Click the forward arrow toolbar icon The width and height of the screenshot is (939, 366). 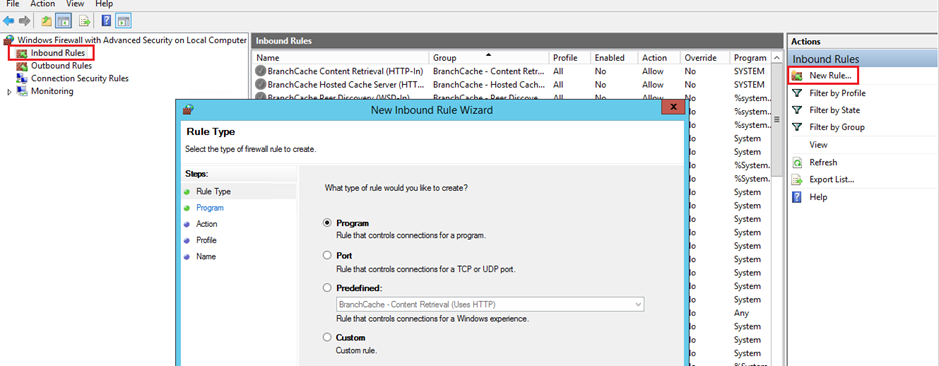pos(25,21)
